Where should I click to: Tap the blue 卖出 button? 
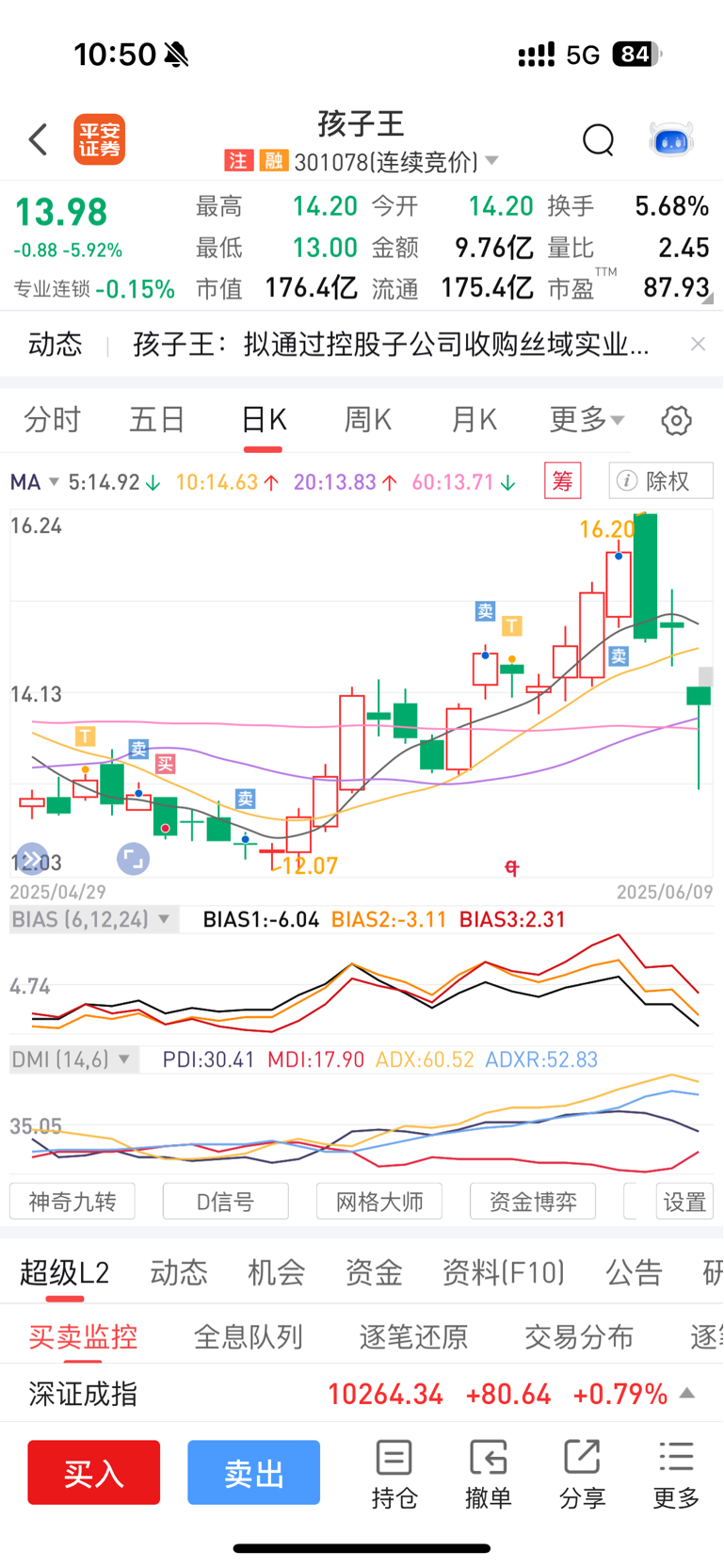pyautogui.click(x=254, y=1472)
